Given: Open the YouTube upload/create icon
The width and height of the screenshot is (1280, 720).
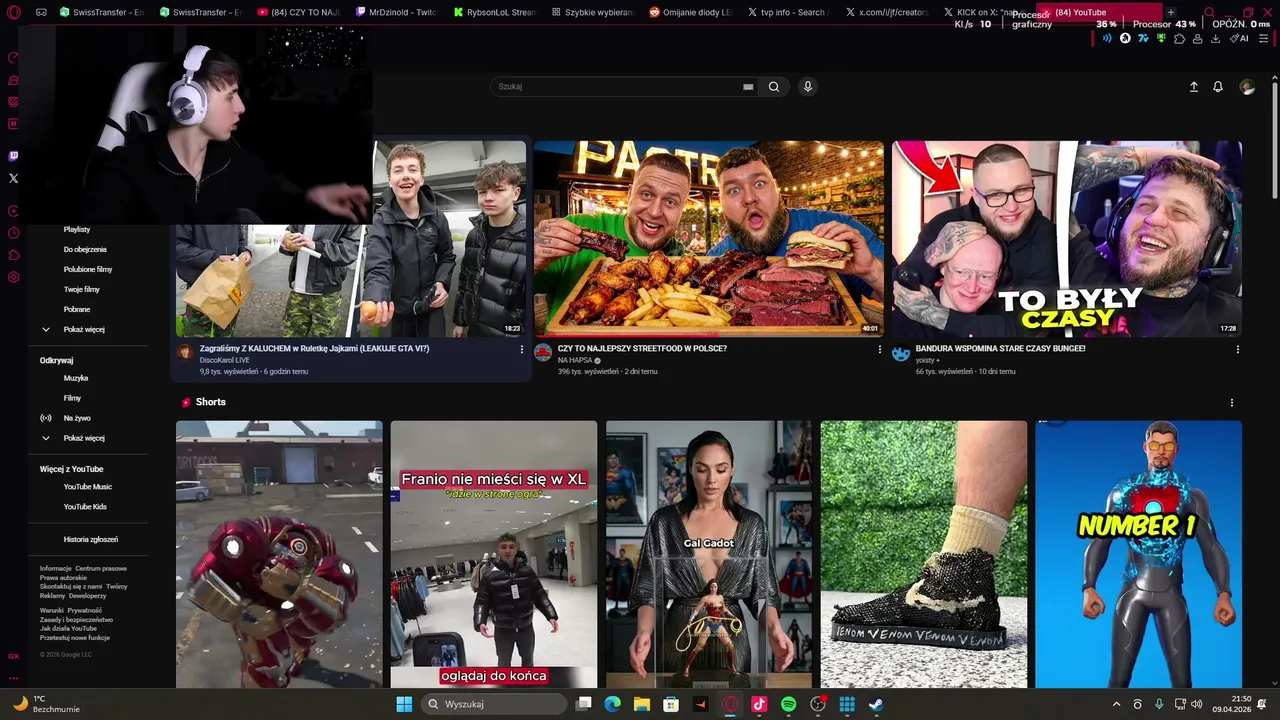Looking at the screenshot, I should coord(1193,87).
